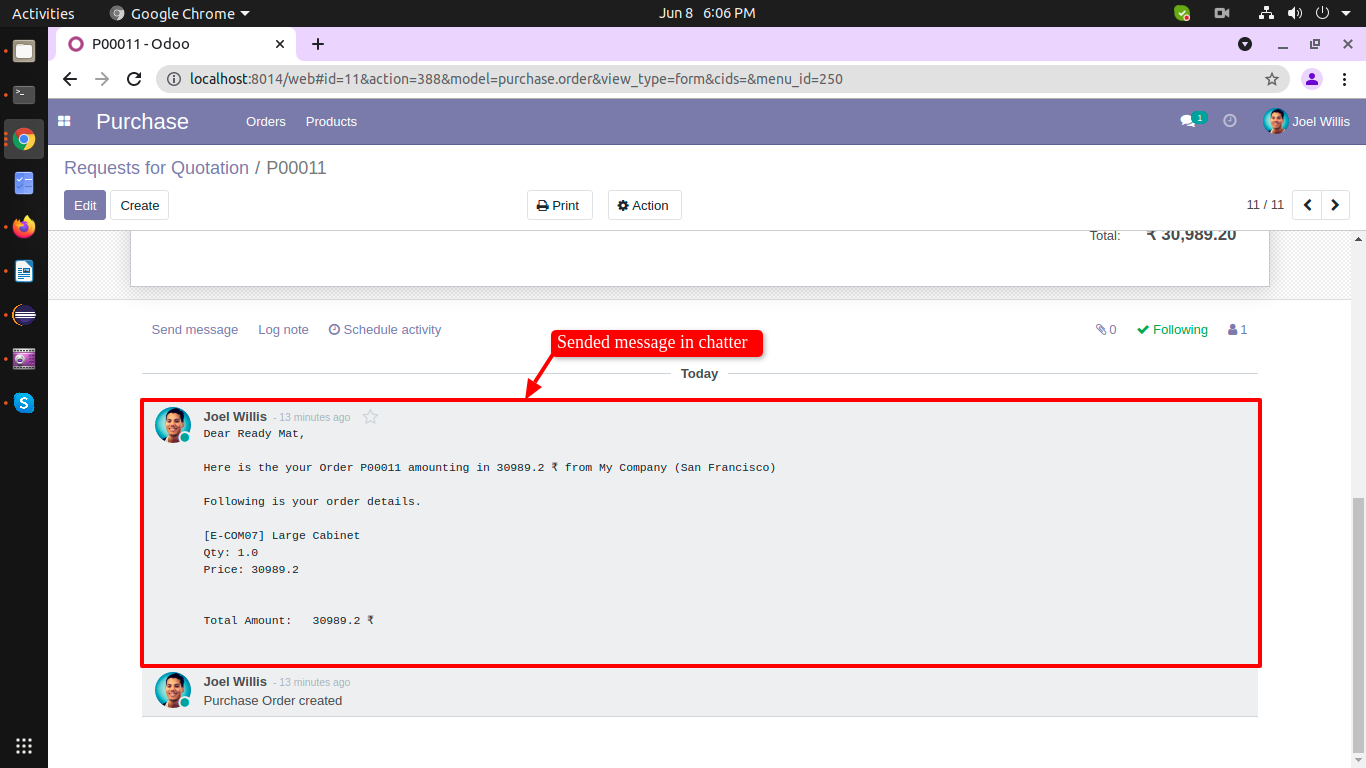This screenshot has height=768, width=1366.
Task: Bookmark this page with the star
Action: [x=1272, y=79]
